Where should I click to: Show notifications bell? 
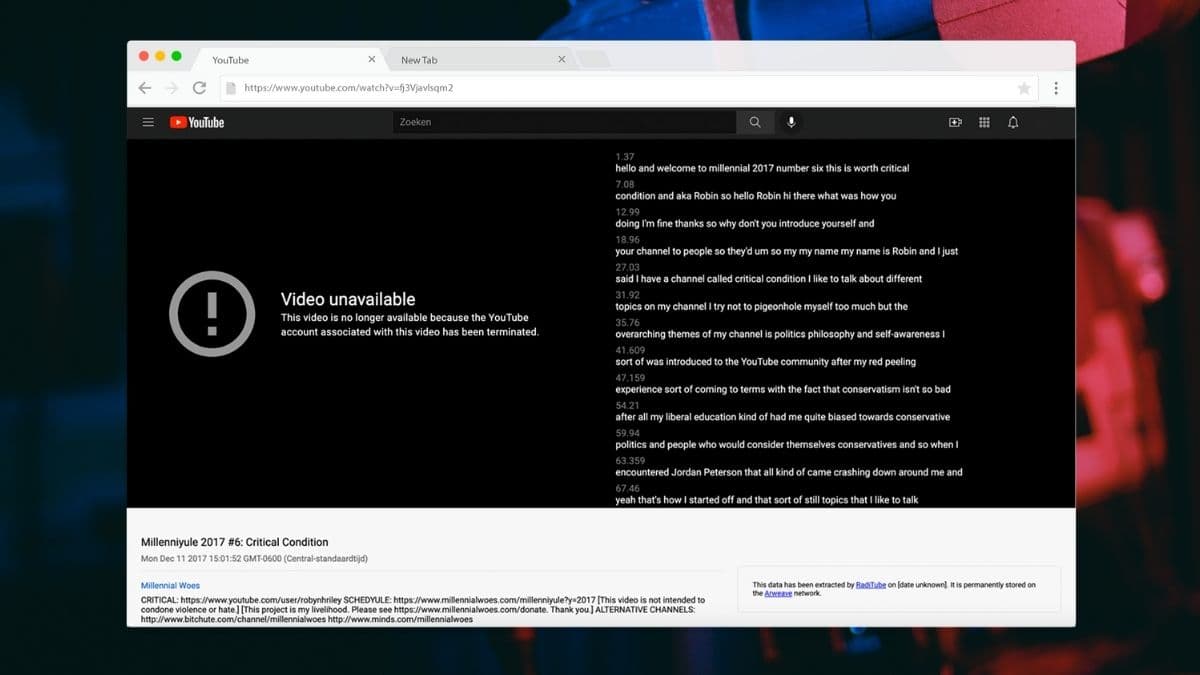(1013, 122)
